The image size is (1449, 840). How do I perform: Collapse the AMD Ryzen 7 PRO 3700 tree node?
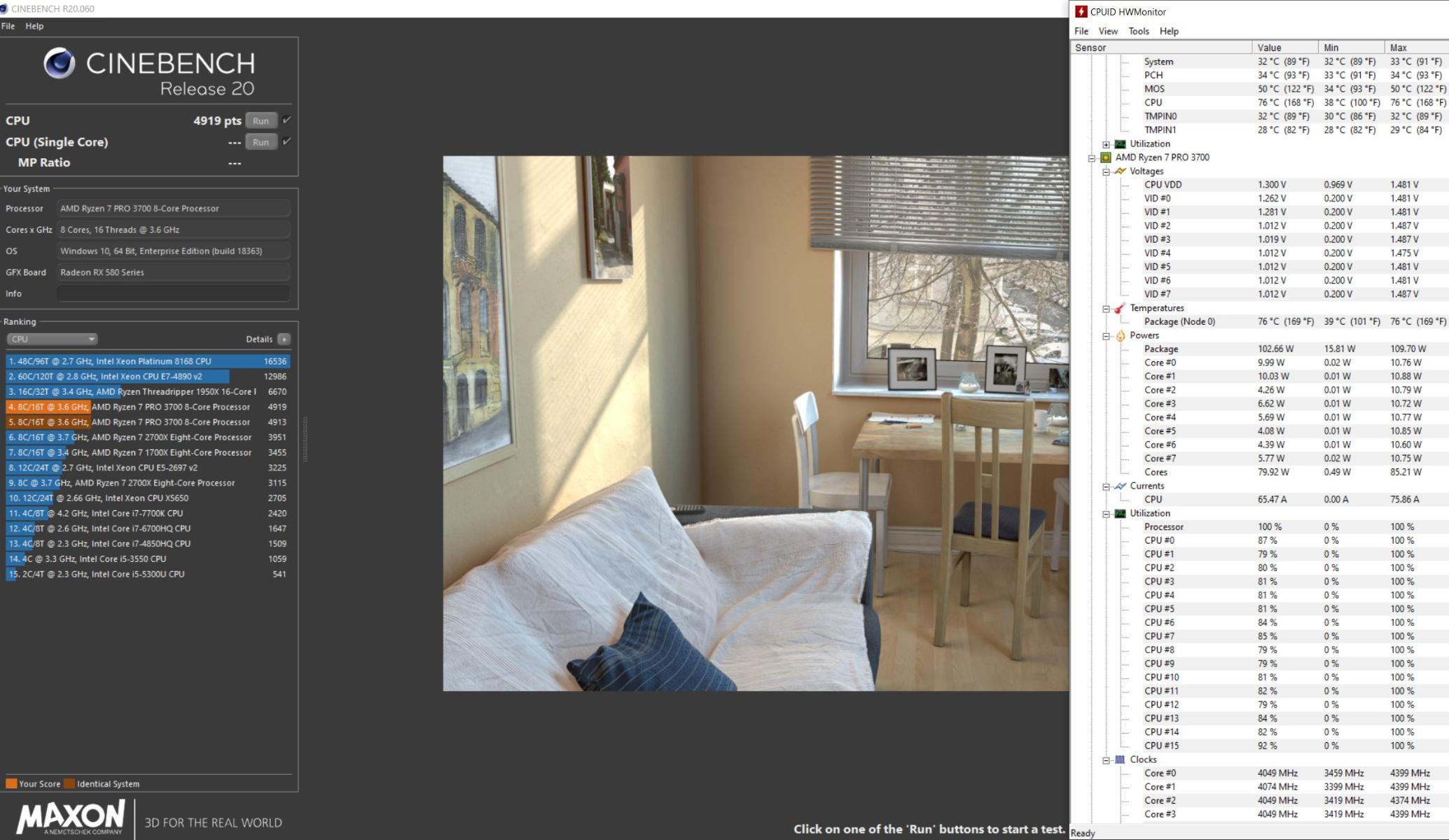click(1091, 158)
